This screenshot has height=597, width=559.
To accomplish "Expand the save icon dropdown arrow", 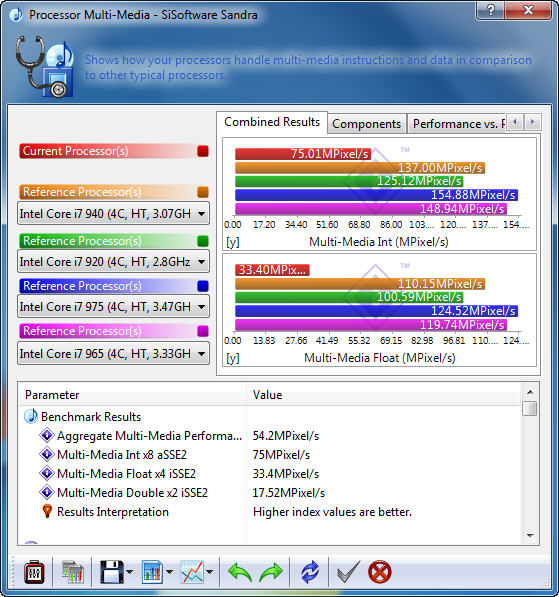I will [129, 572].
